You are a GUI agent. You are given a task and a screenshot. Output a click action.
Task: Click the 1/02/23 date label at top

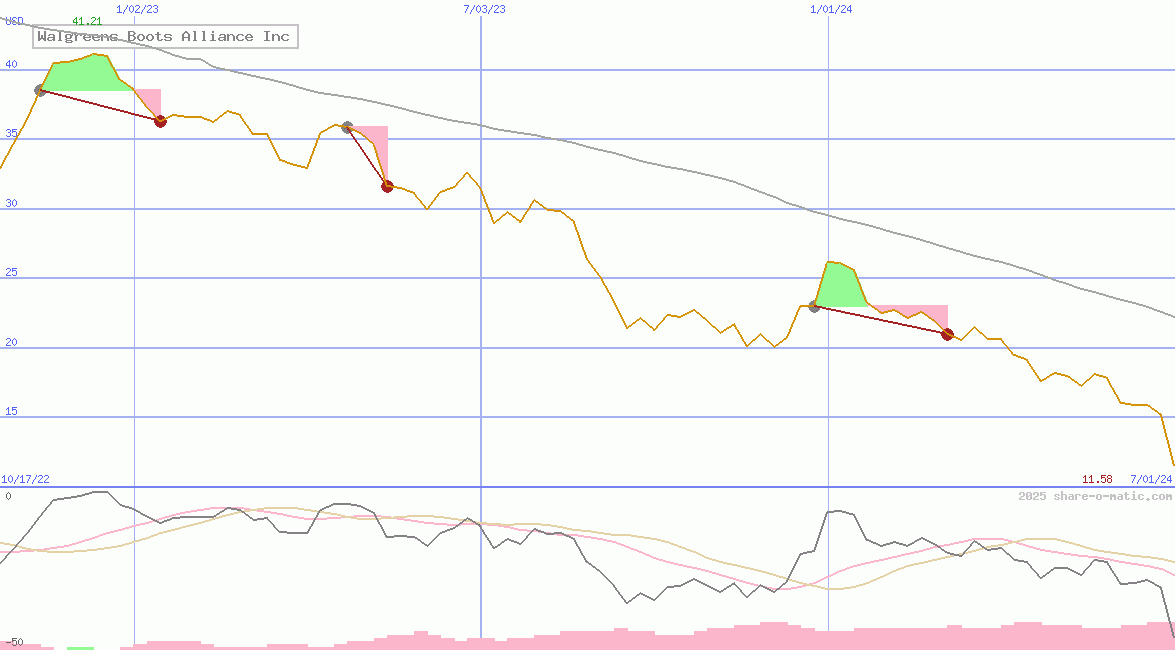tap(137, 9)
